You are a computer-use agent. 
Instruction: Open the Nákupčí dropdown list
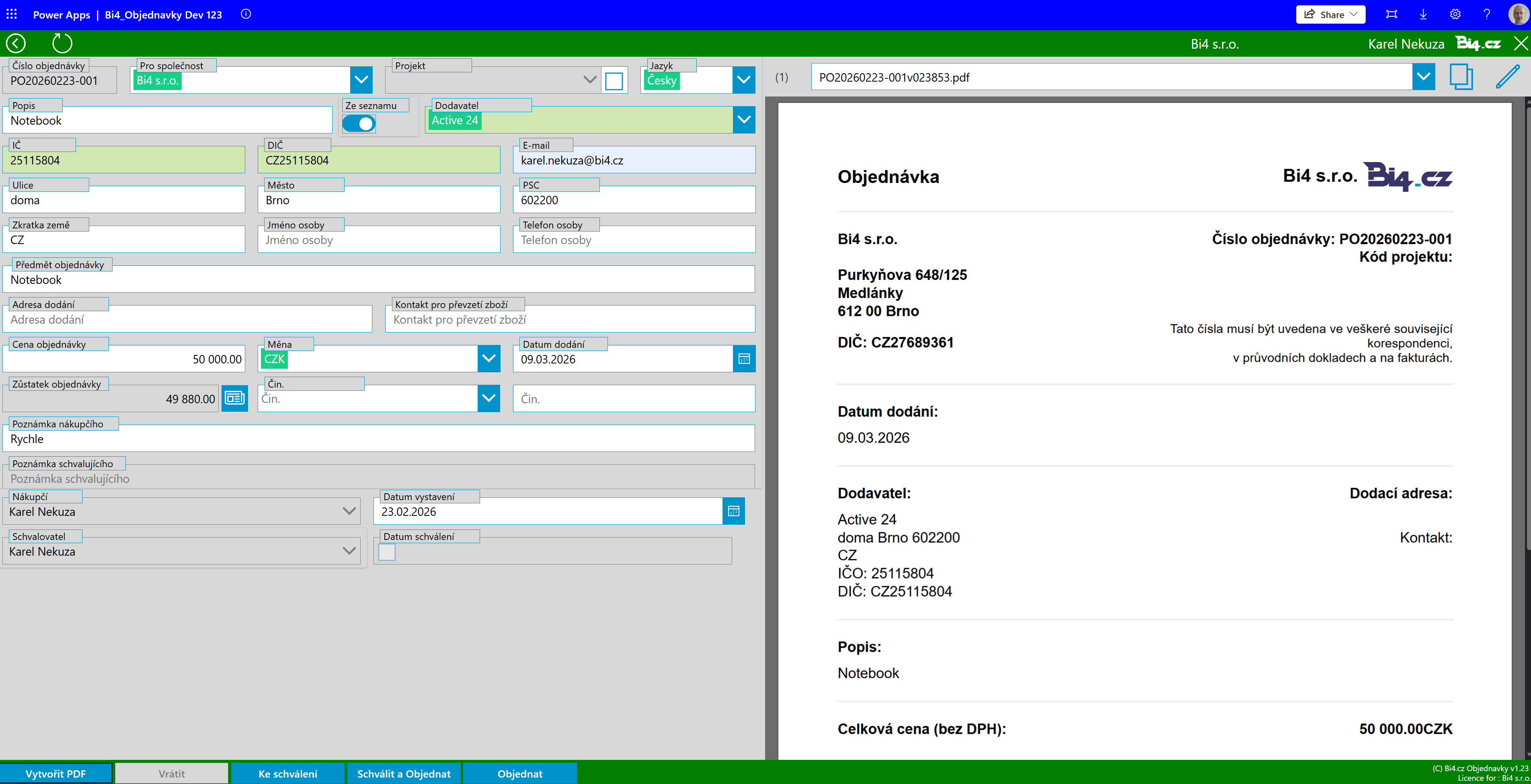tap(349, 511)
